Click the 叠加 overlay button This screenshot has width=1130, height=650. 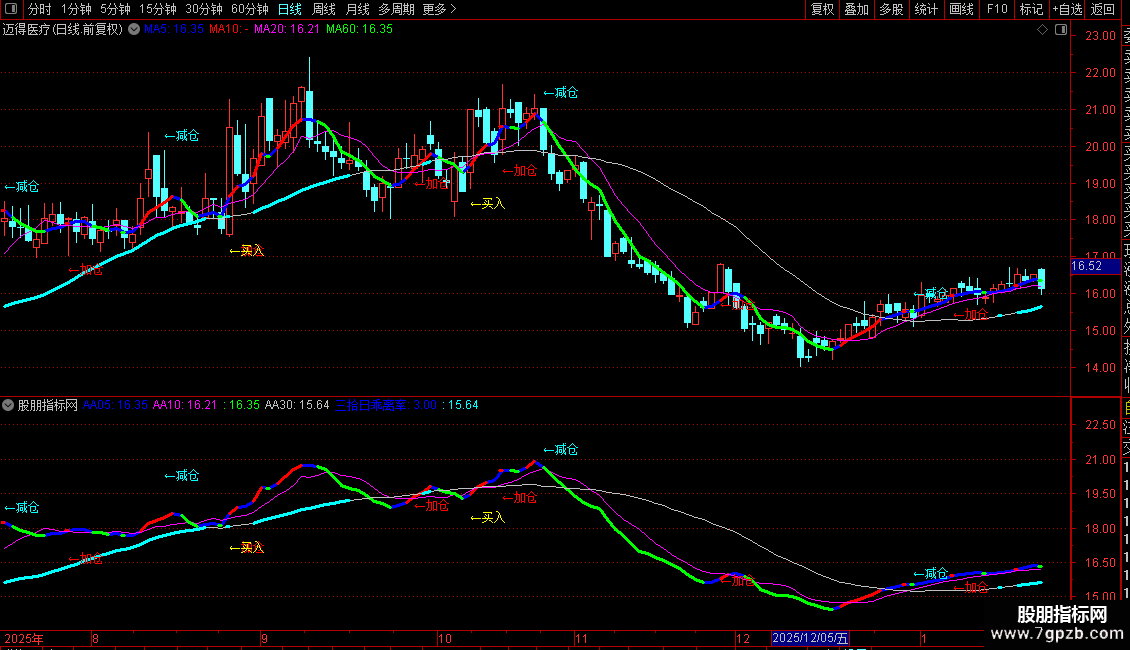tap(857, 9)
